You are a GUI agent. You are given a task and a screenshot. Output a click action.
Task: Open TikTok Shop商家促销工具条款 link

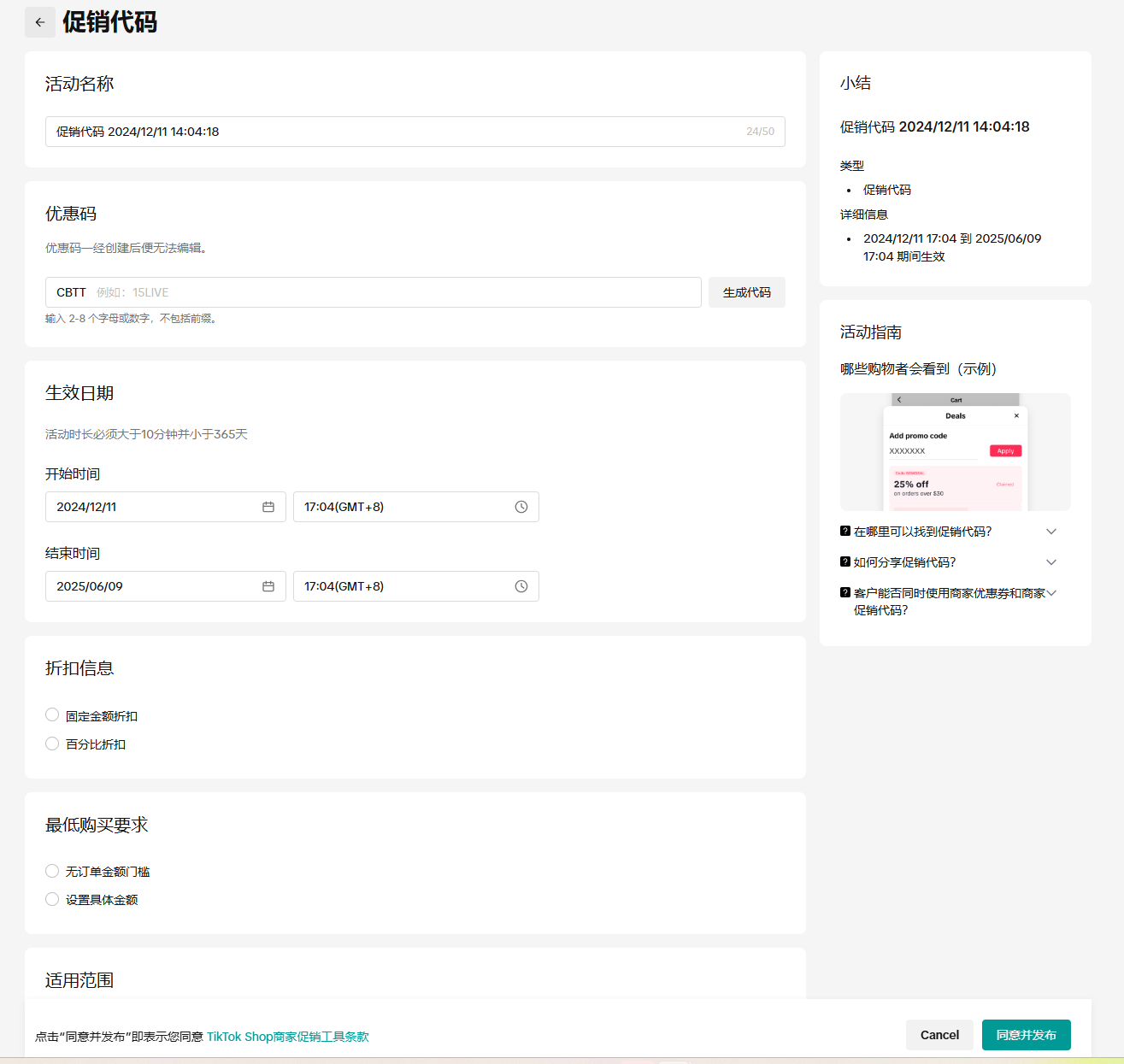(x=287, y=1037)
